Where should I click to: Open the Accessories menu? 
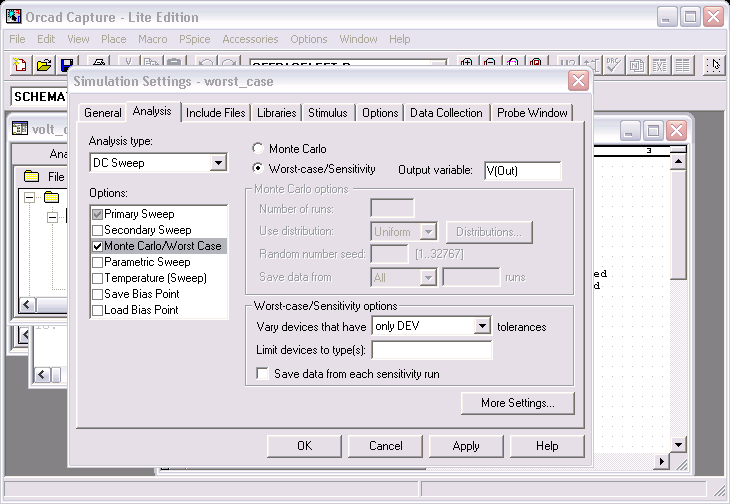[250, 39]
